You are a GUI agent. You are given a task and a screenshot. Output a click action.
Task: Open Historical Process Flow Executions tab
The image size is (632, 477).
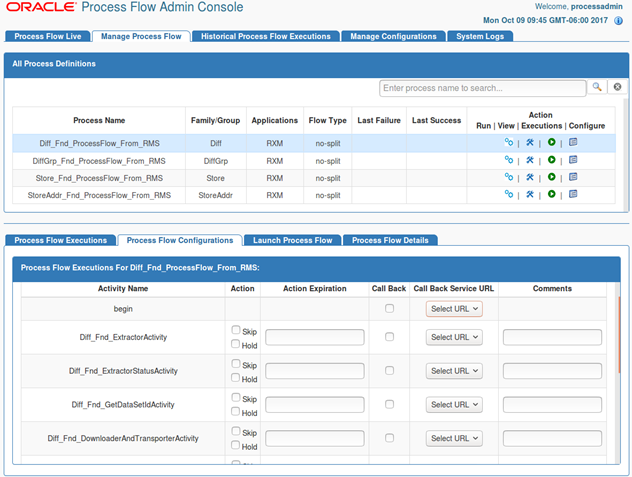(x=266, y=36)
